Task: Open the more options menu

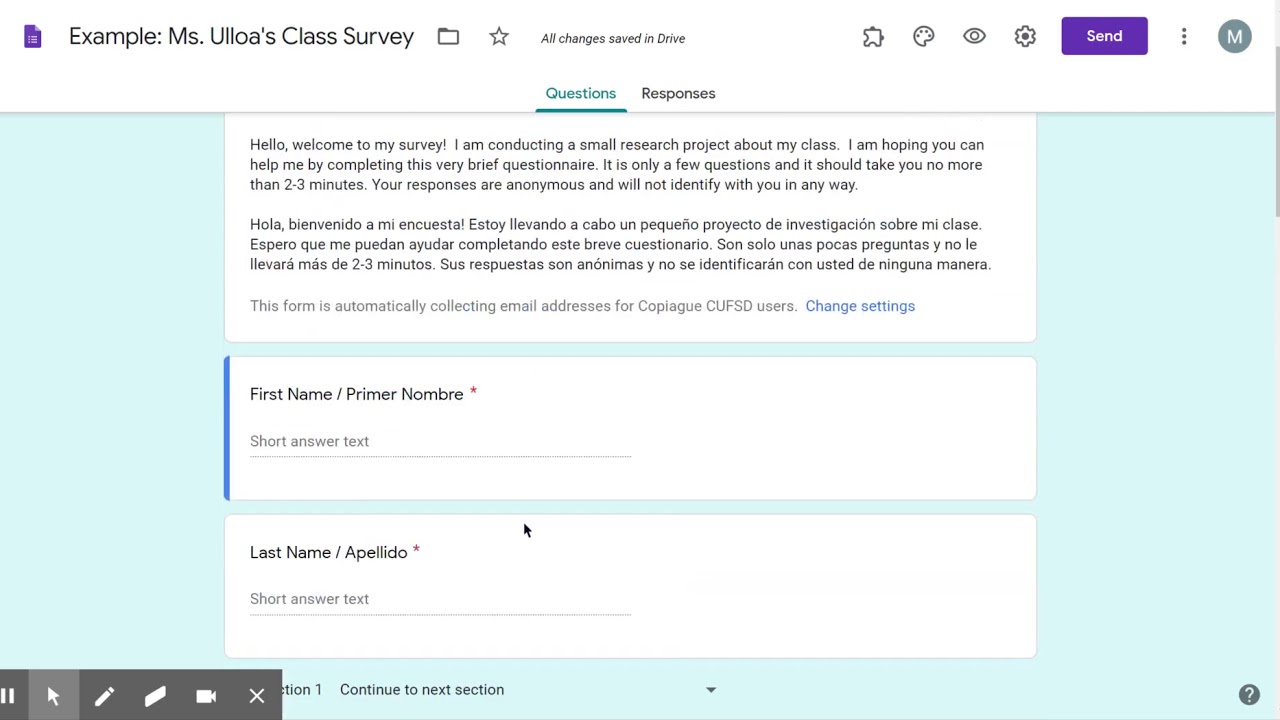Action: pos(1184,37)
